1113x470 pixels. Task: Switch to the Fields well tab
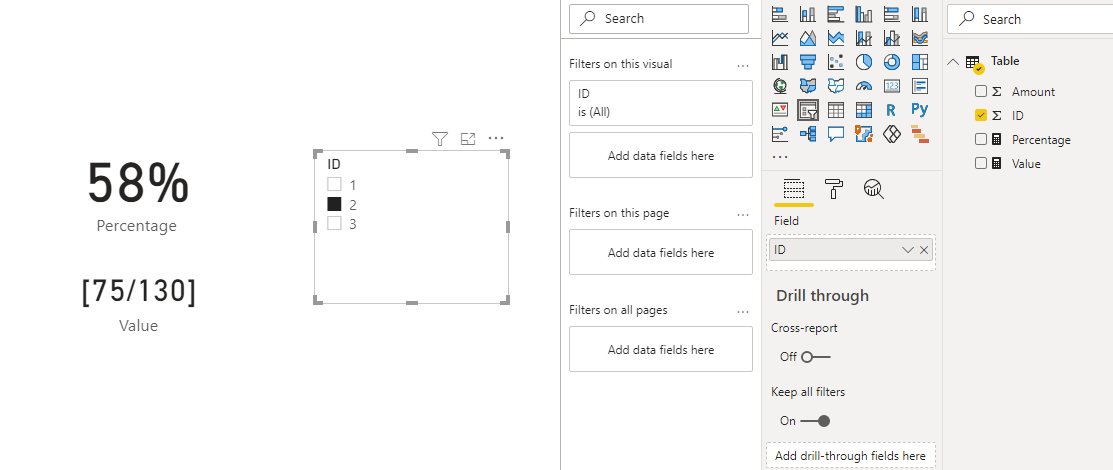pyautogui.click(x=794, y=189)
